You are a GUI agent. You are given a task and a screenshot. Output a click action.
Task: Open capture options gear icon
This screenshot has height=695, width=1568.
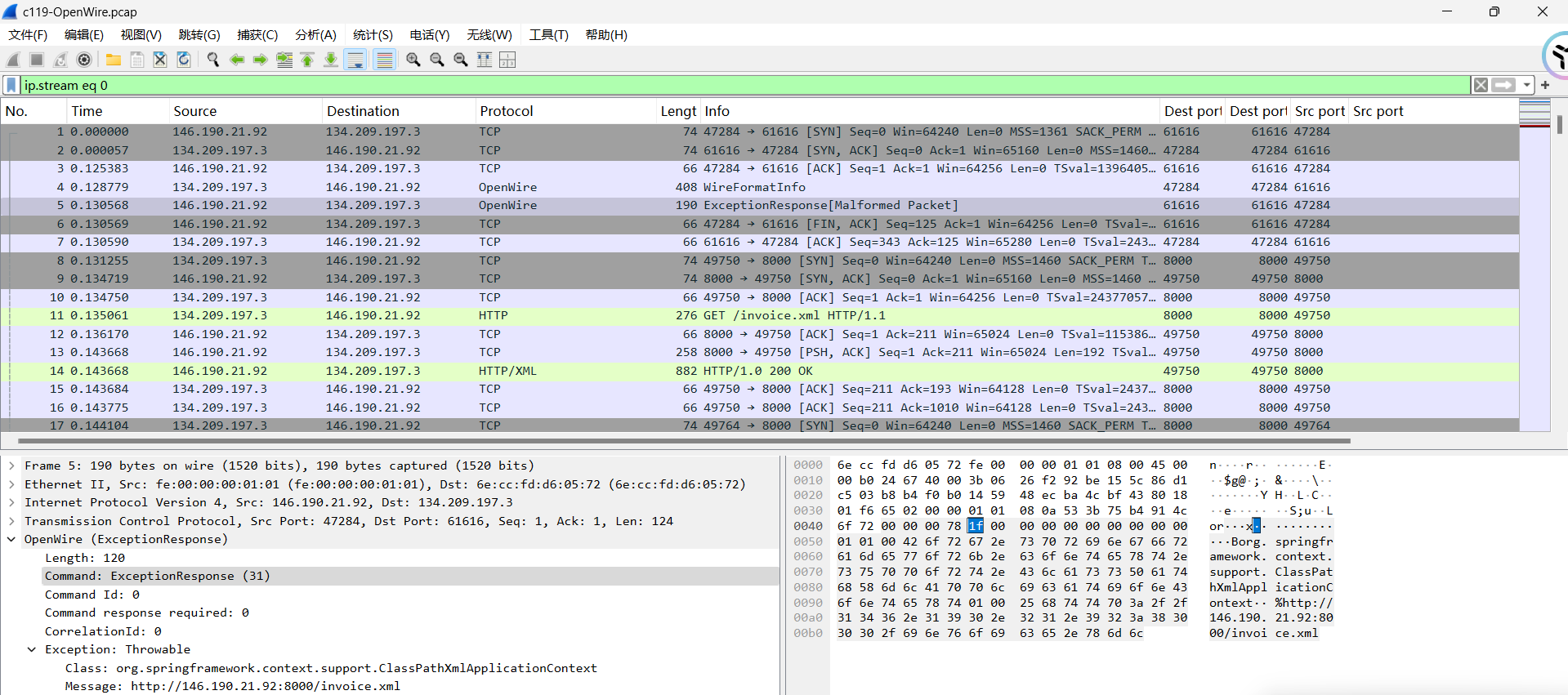point(84,60)
